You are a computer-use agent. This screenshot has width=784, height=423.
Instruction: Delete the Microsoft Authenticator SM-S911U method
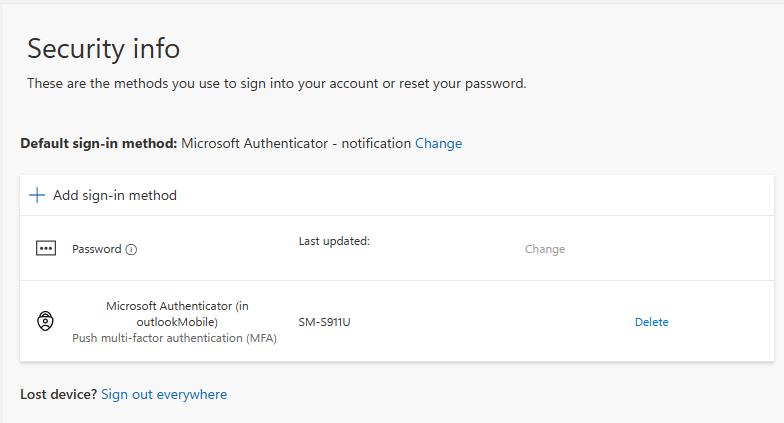[652, 322]
